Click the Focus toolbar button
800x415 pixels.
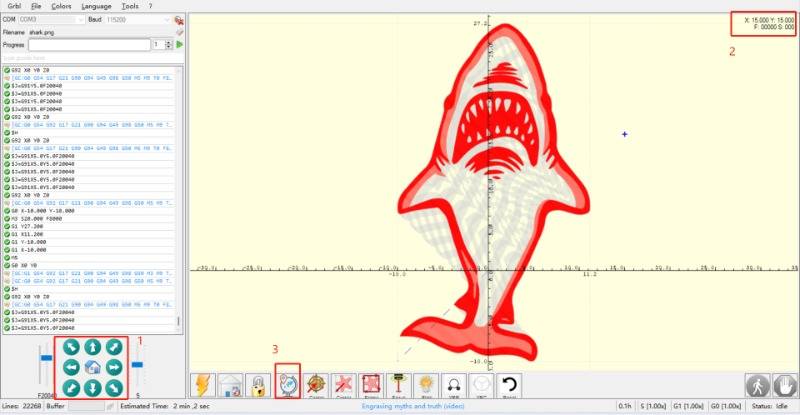(x=398, y=385)
